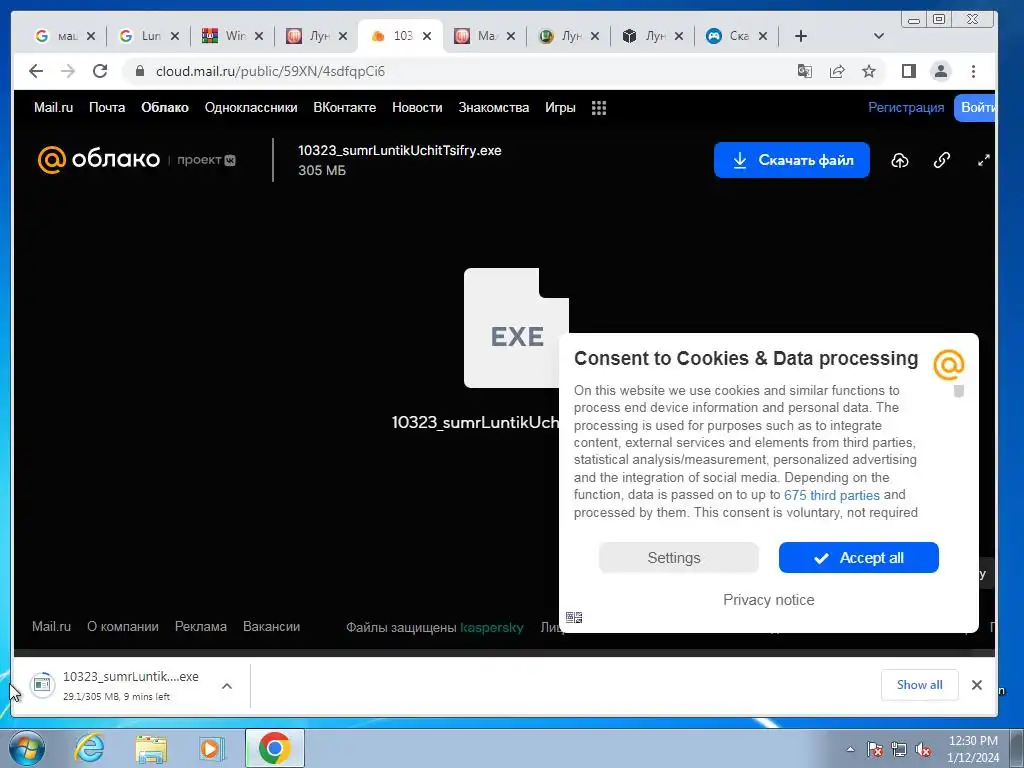Reload the page with refresh icon
Image resolution: width=1024 pixels, height=768 pixels.
point(100,71)
